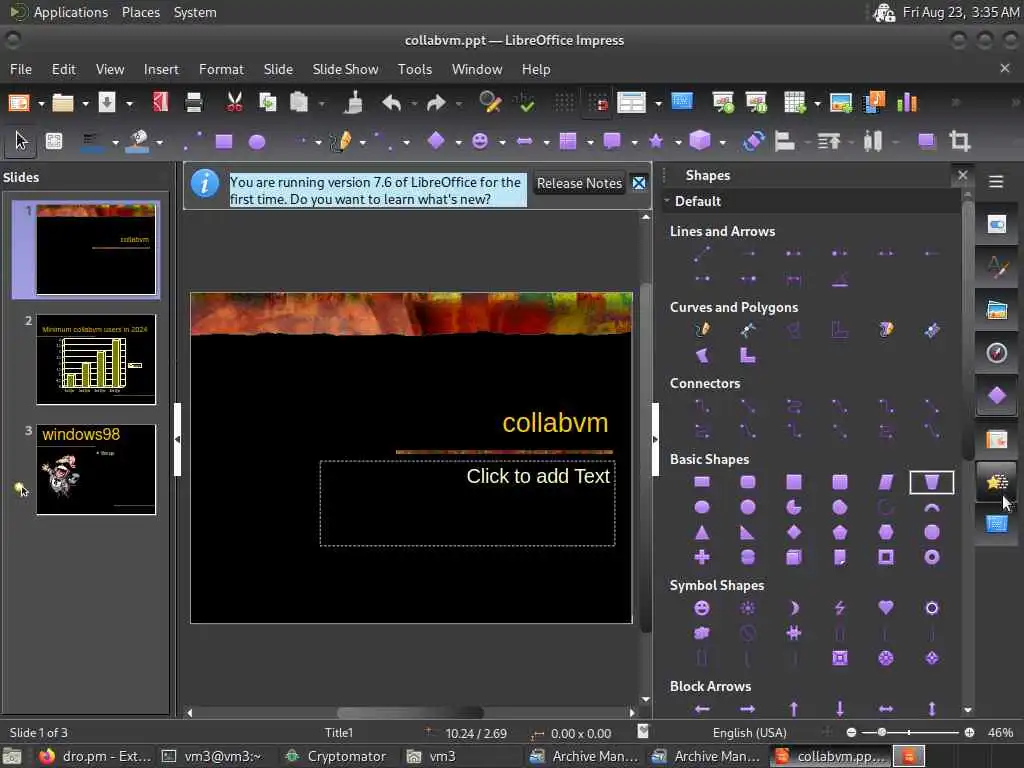Adjust the zoom slider handle
The height and width of the screenshot is (768, 1024).
point(882,732)
